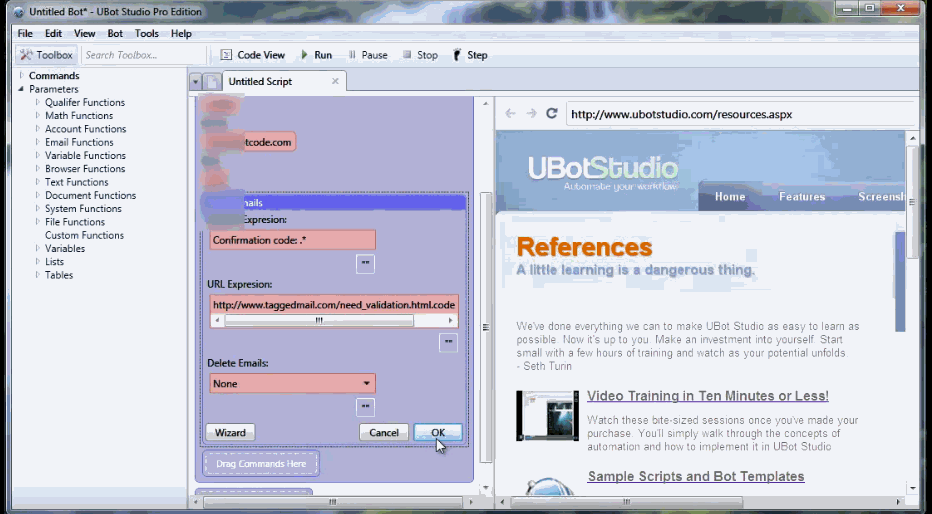Click the splitter grip between script and browser
The image size is (932, 514).
486,327
